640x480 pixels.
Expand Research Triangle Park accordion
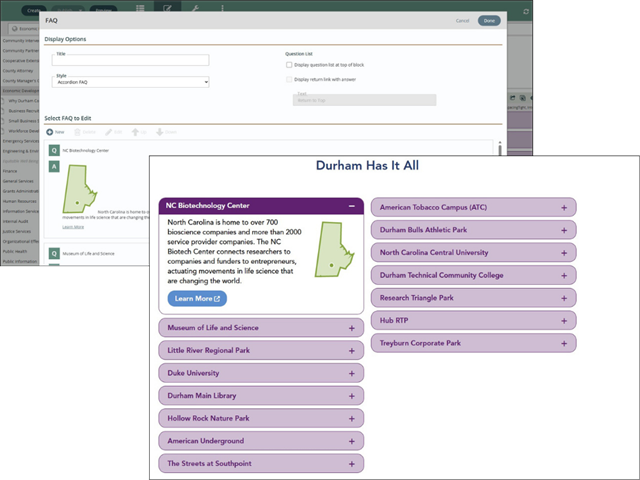pos(473,298)
